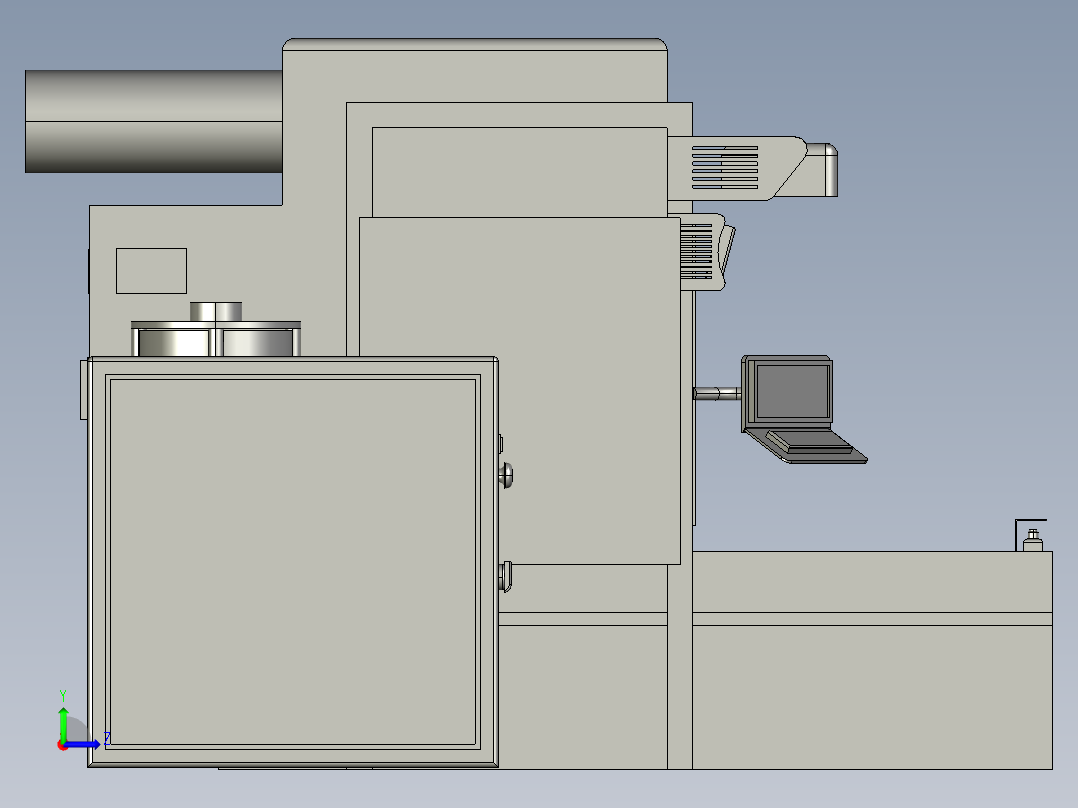Select the red origin point of the triad

point(63,746)
